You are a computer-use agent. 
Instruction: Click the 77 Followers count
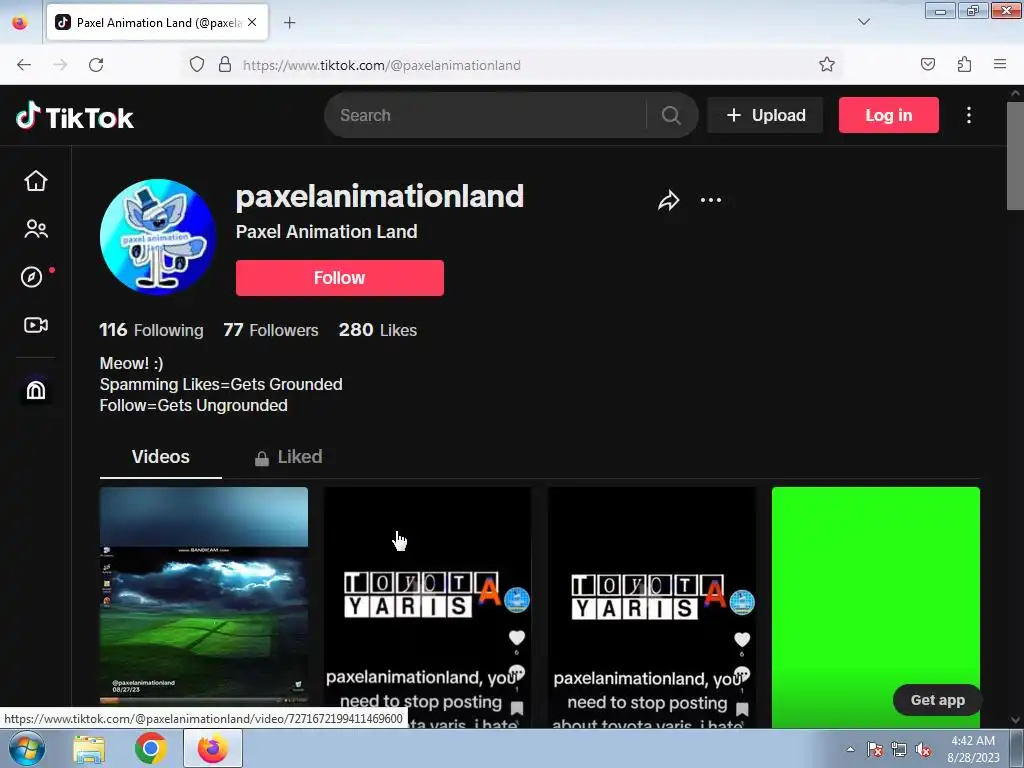tap(270, 330)
